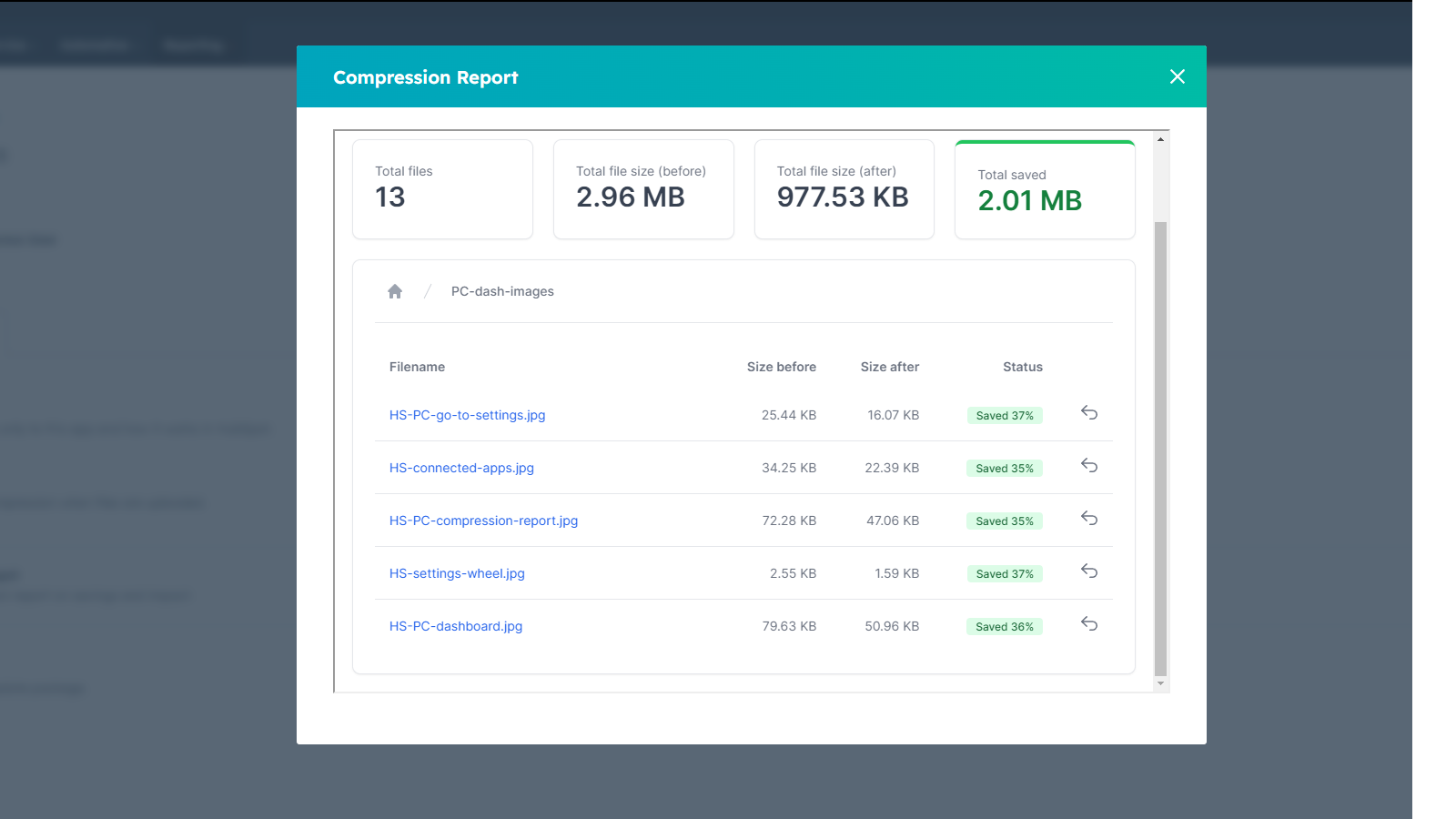Select the home icon in the breadcrumb

[x=395, y=290]
